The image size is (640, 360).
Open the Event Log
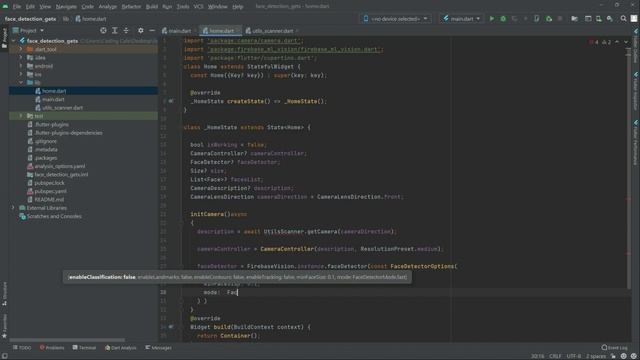click(x=615, y=348)
